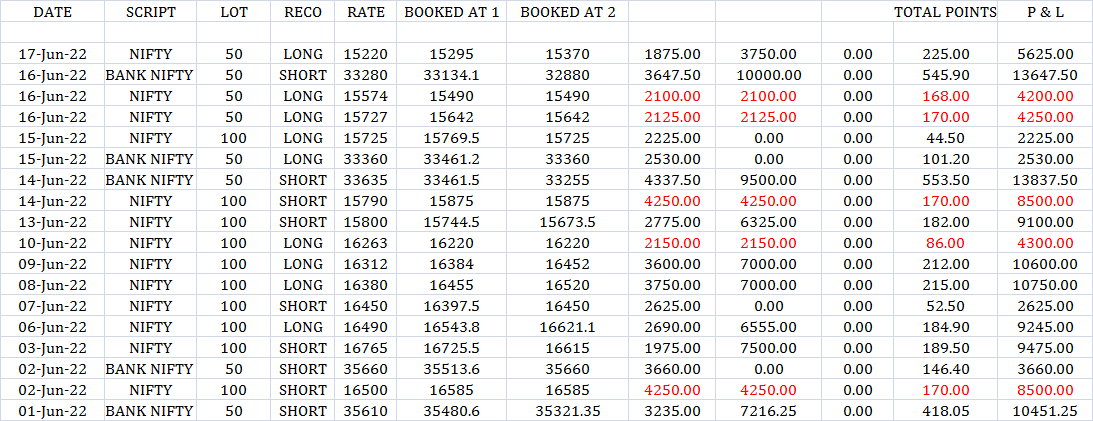Select the RECO column header

pos(303,13)
